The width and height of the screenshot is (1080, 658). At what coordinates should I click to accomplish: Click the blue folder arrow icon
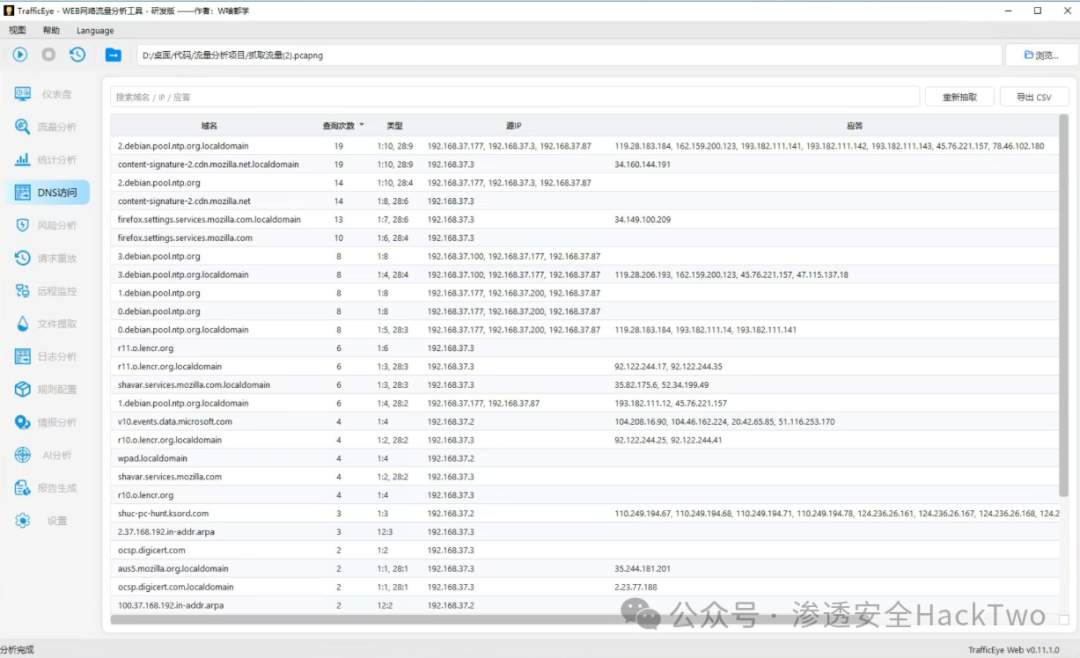(113, 55)
